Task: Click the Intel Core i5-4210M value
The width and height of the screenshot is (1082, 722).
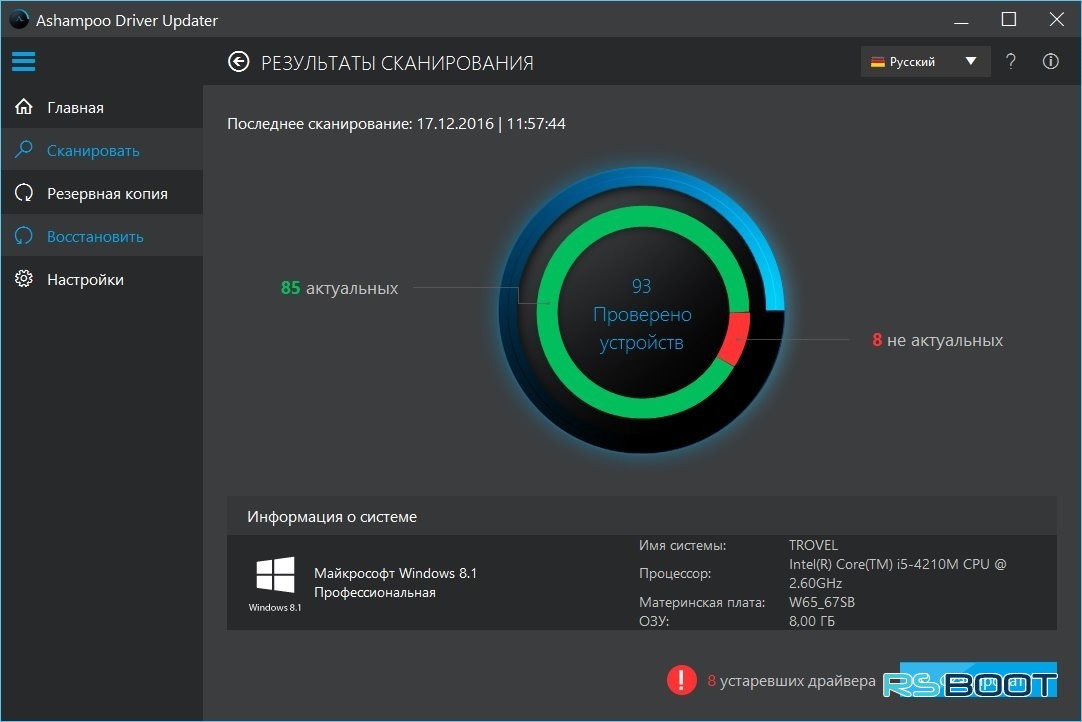Action: (x=898, y=574)
